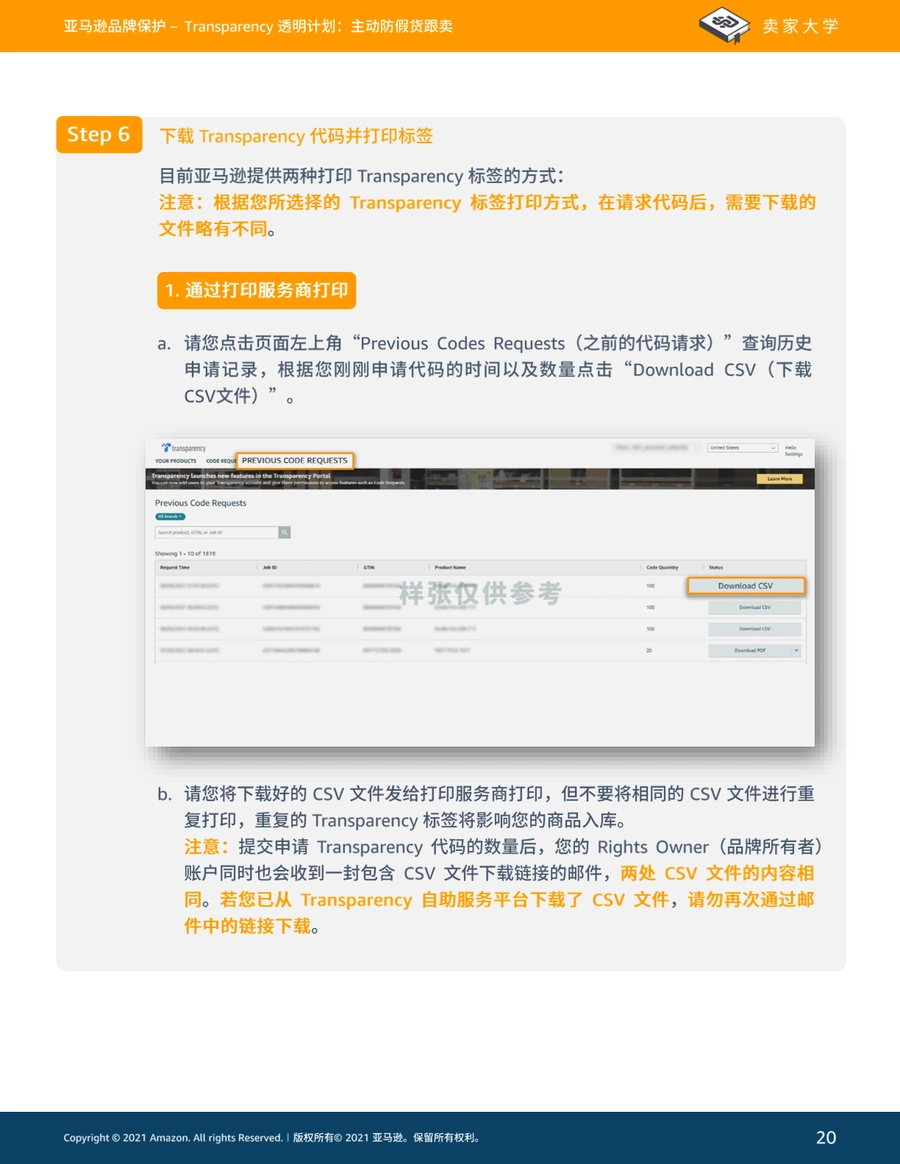Click the 卖家大学 book logo icon
The width and height of the screenshot is (900, 1164).
(724, 24)
